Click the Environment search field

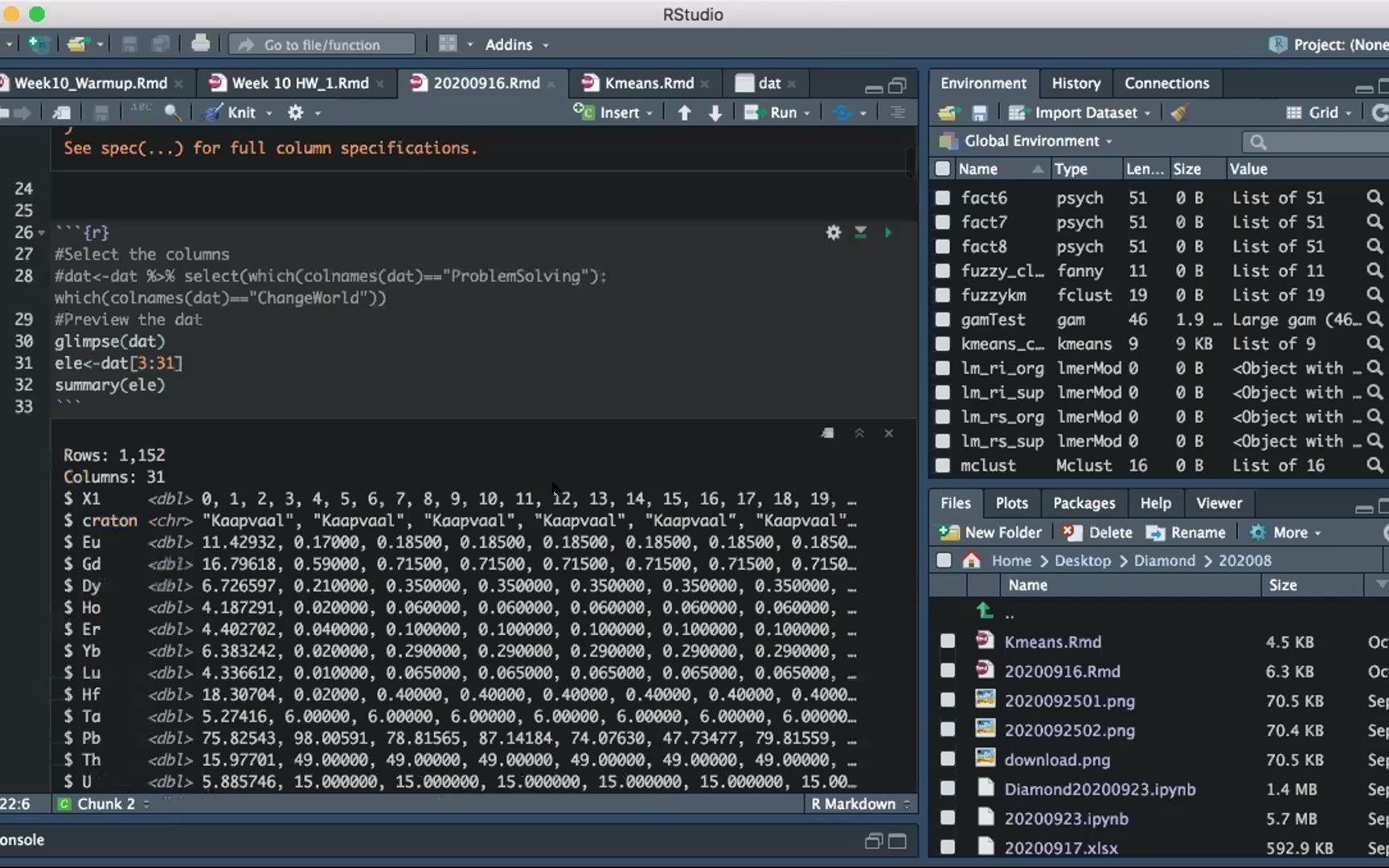[x=1316, y=142]
